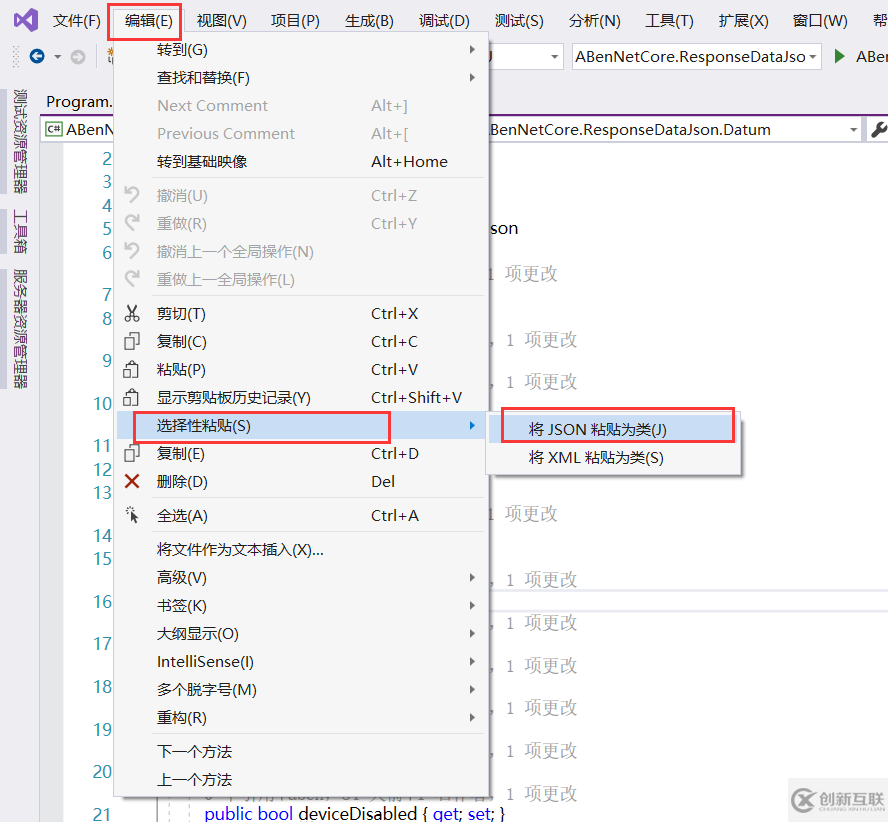Open the 编辑(E) menu

click(148, 21)
